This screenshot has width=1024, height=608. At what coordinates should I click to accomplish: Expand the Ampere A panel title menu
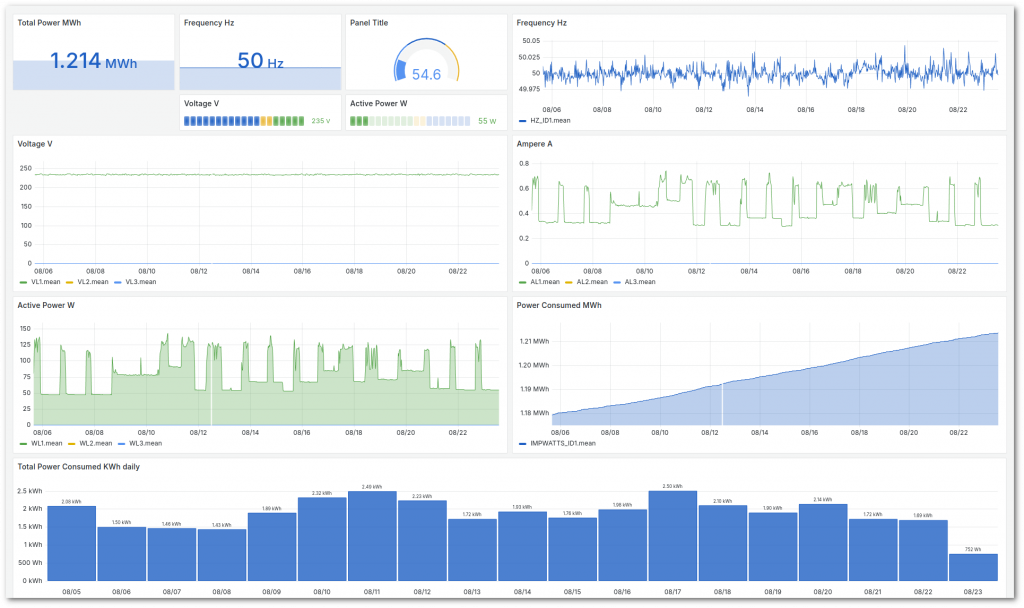534,144
